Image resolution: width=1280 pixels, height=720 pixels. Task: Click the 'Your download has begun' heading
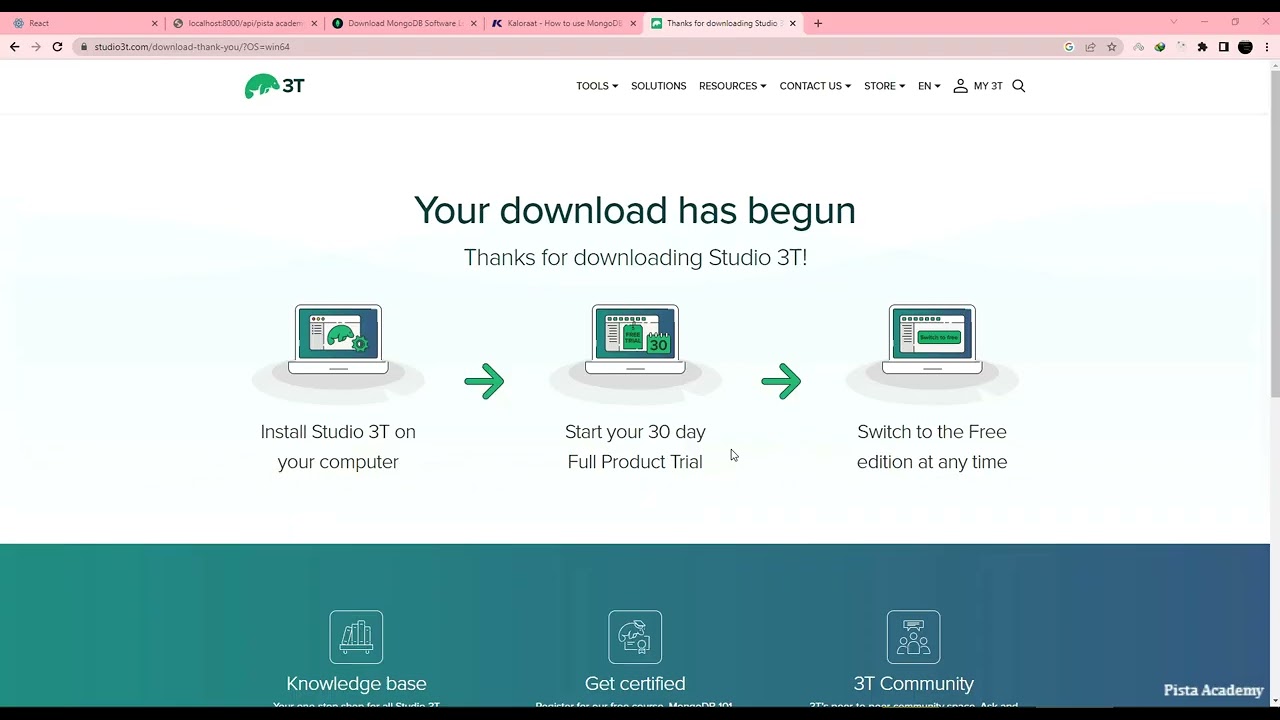click(635, 210)
